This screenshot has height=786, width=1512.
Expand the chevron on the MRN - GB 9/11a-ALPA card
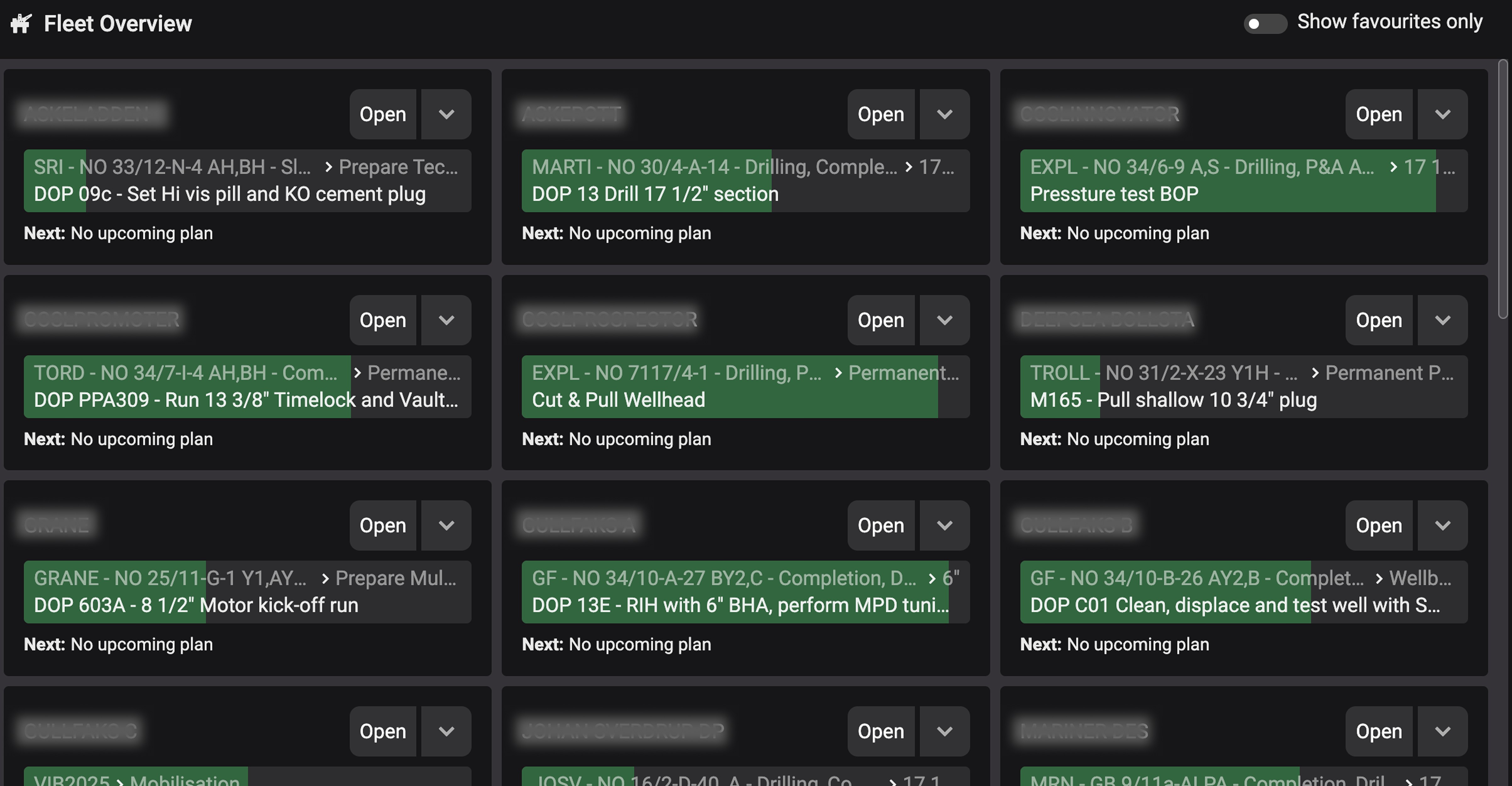point(1443,731)
